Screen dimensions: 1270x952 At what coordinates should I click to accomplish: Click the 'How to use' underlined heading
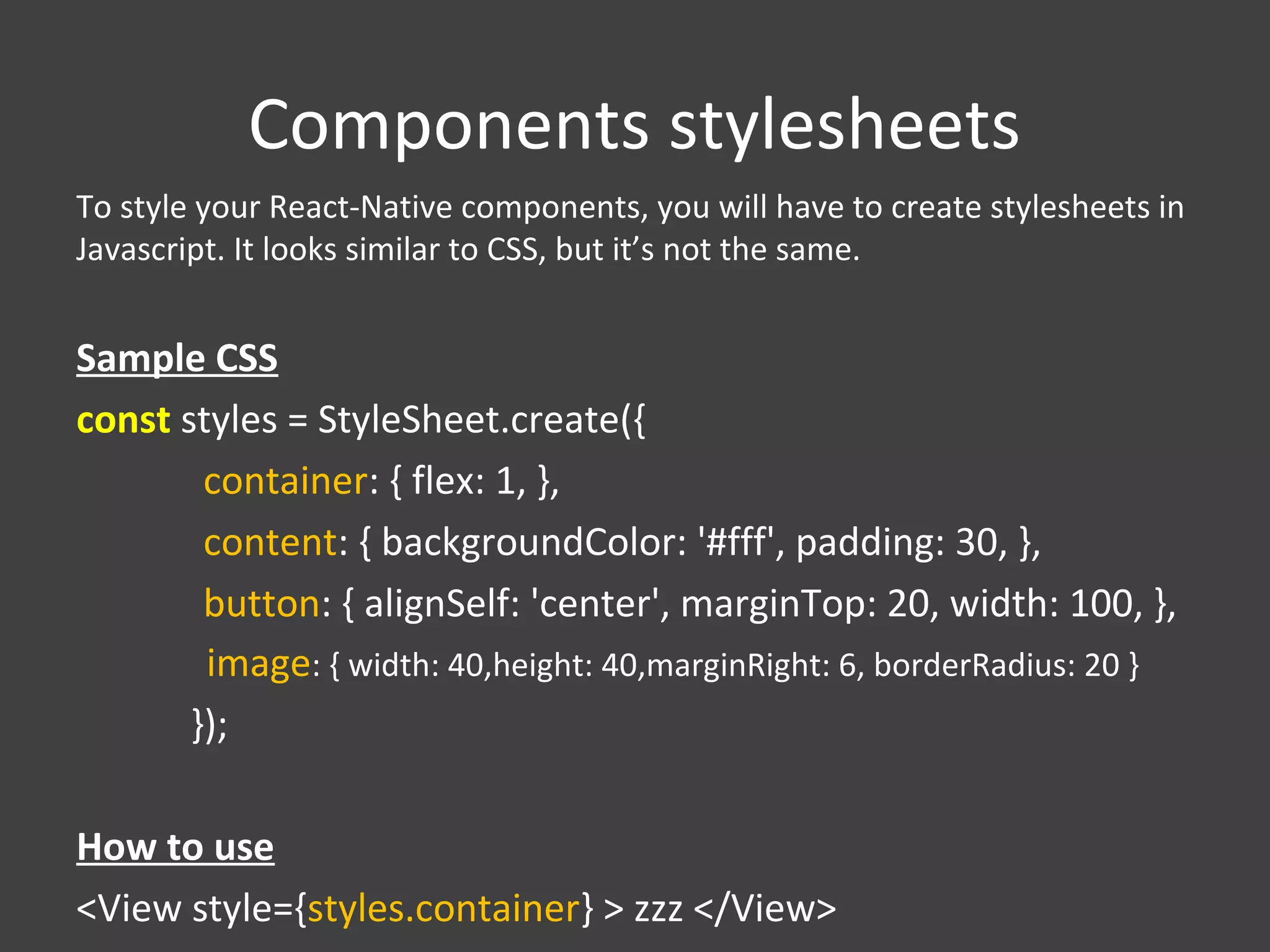point(175,847)
